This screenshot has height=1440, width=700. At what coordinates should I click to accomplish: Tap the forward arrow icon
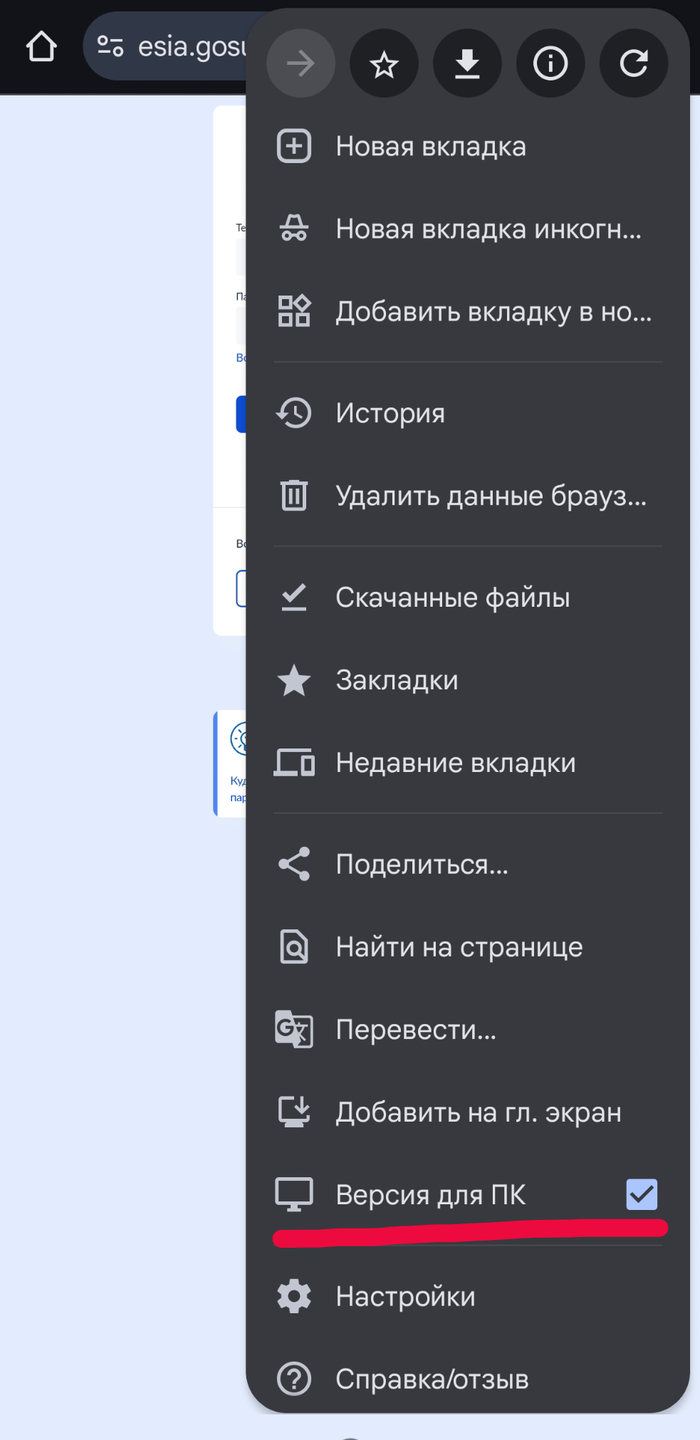[x=300, y=64]
